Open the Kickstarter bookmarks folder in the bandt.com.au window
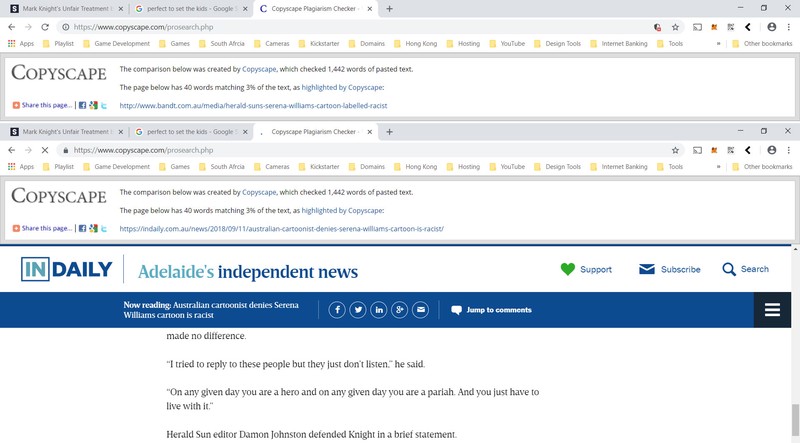800x443 pixels. (319, 43)
